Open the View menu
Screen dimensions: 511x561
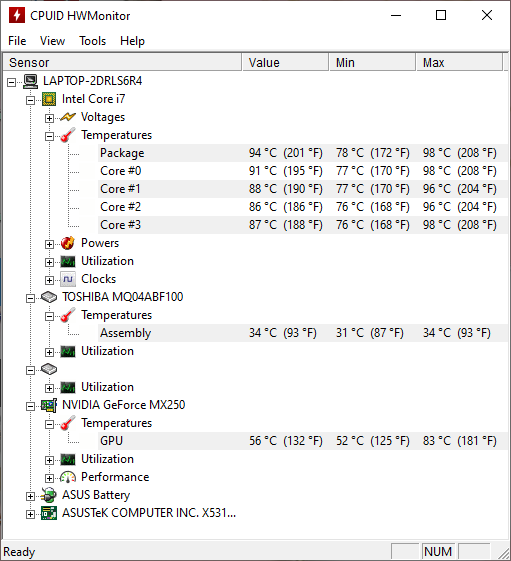pyautogui.click(x=52, y=41)
